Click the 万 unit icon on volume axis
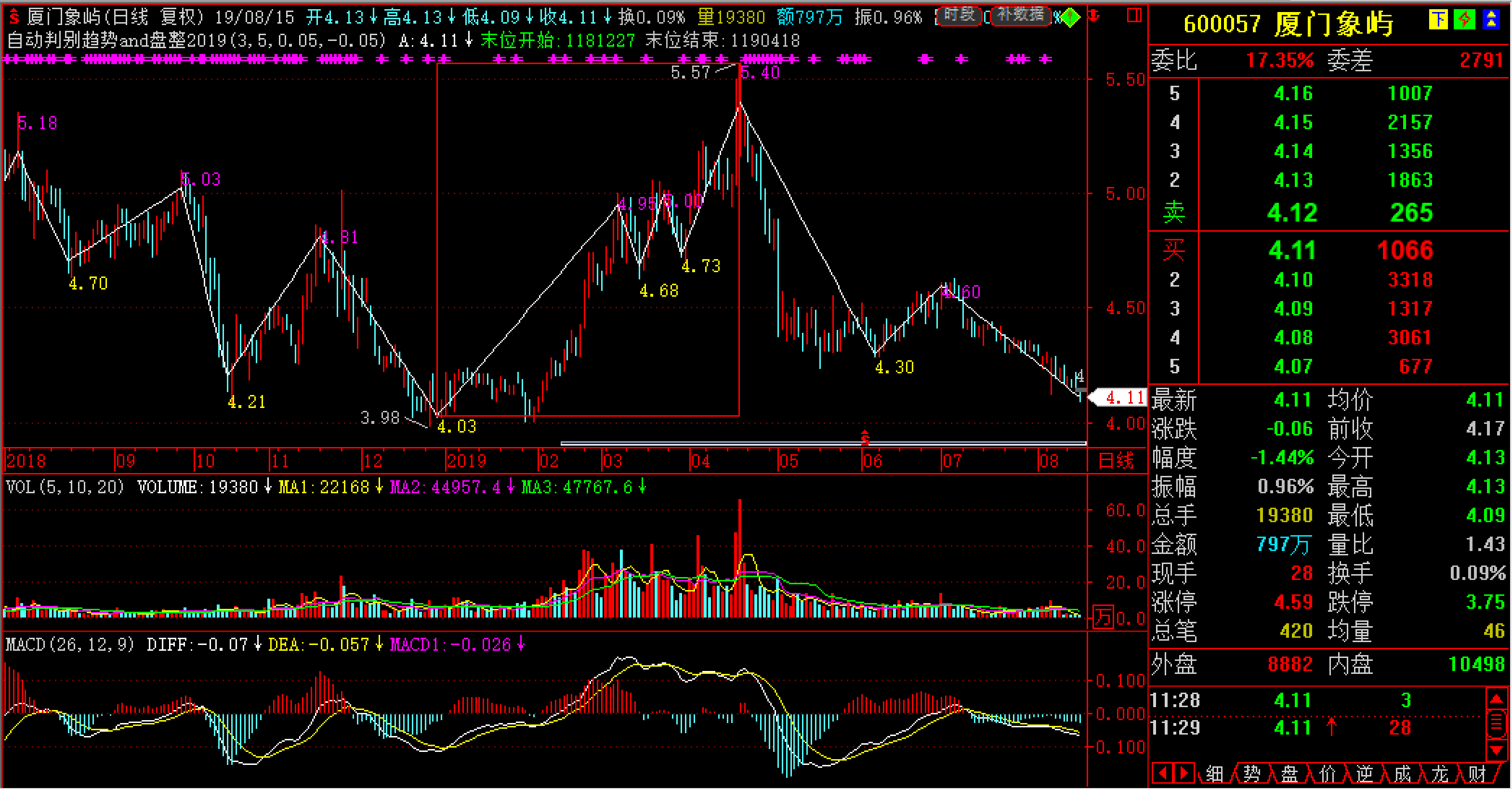The width and height of the screenshot is (1512, 789). click(1103, 617)
